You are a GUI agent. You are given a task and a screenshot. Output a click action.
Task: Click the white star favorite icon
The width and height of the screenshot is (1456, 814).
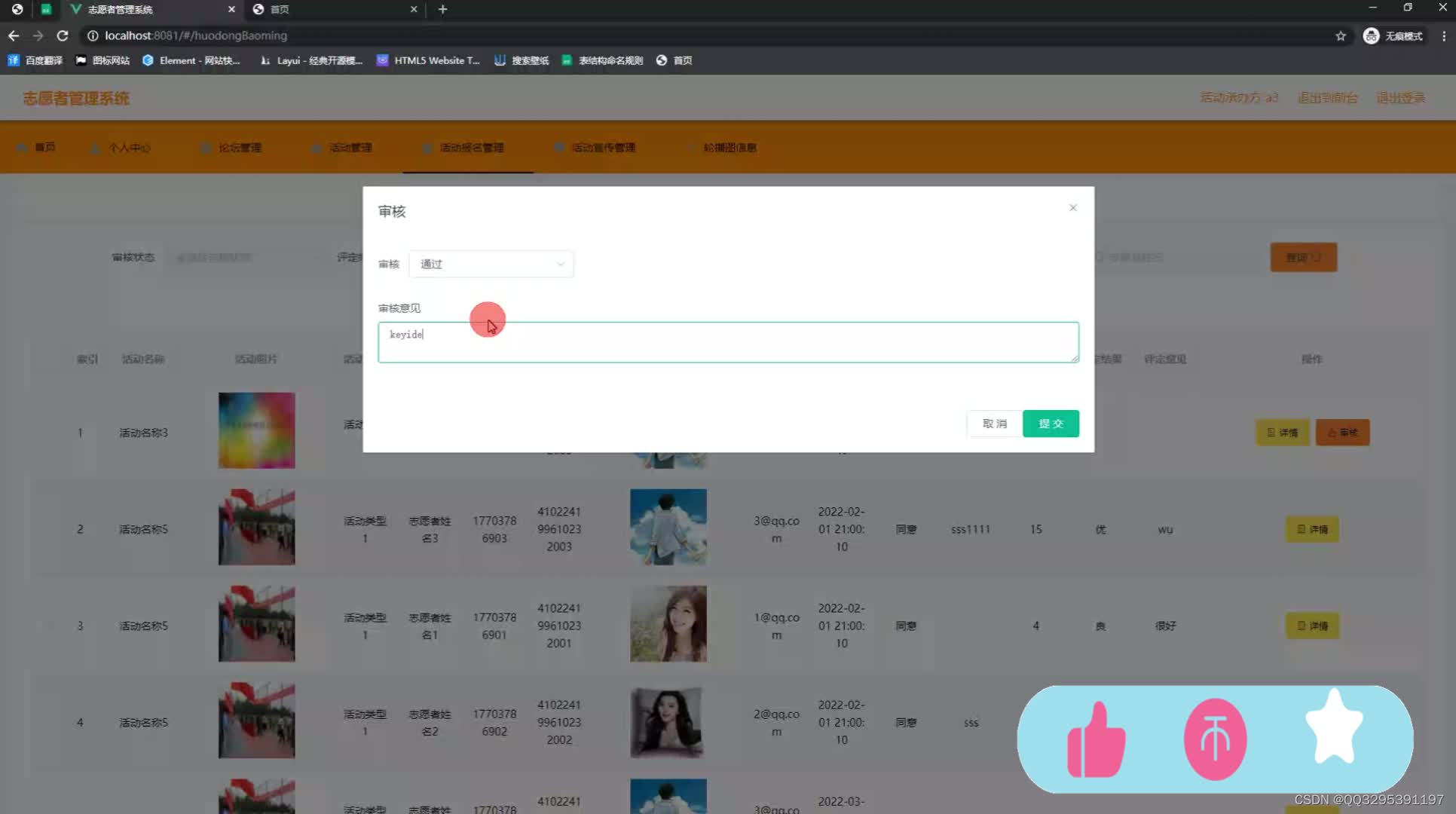click(1334, 727)
